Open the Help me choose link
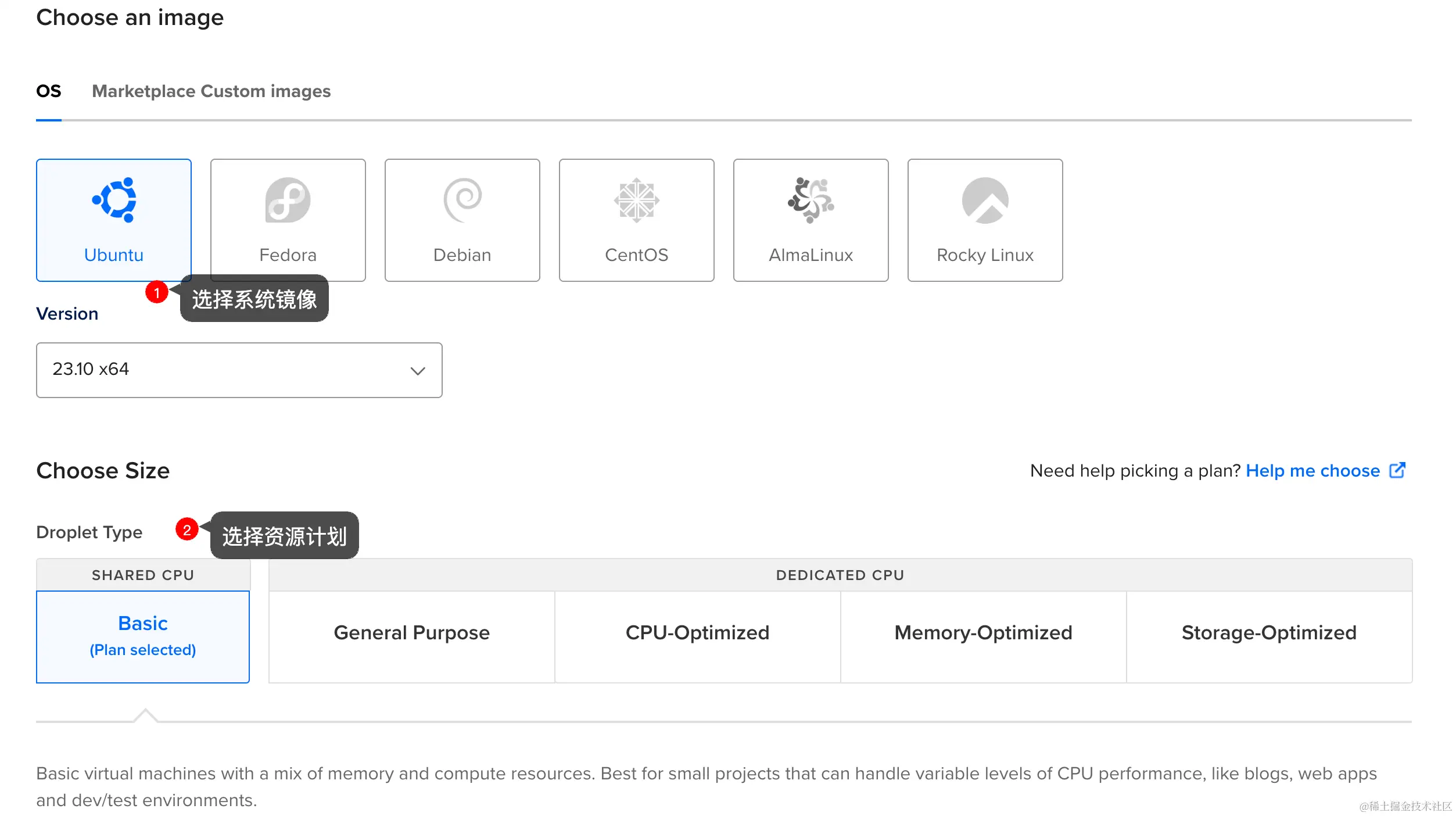The width and height of the screenshot is (1456, 816). pos(1313,470)
